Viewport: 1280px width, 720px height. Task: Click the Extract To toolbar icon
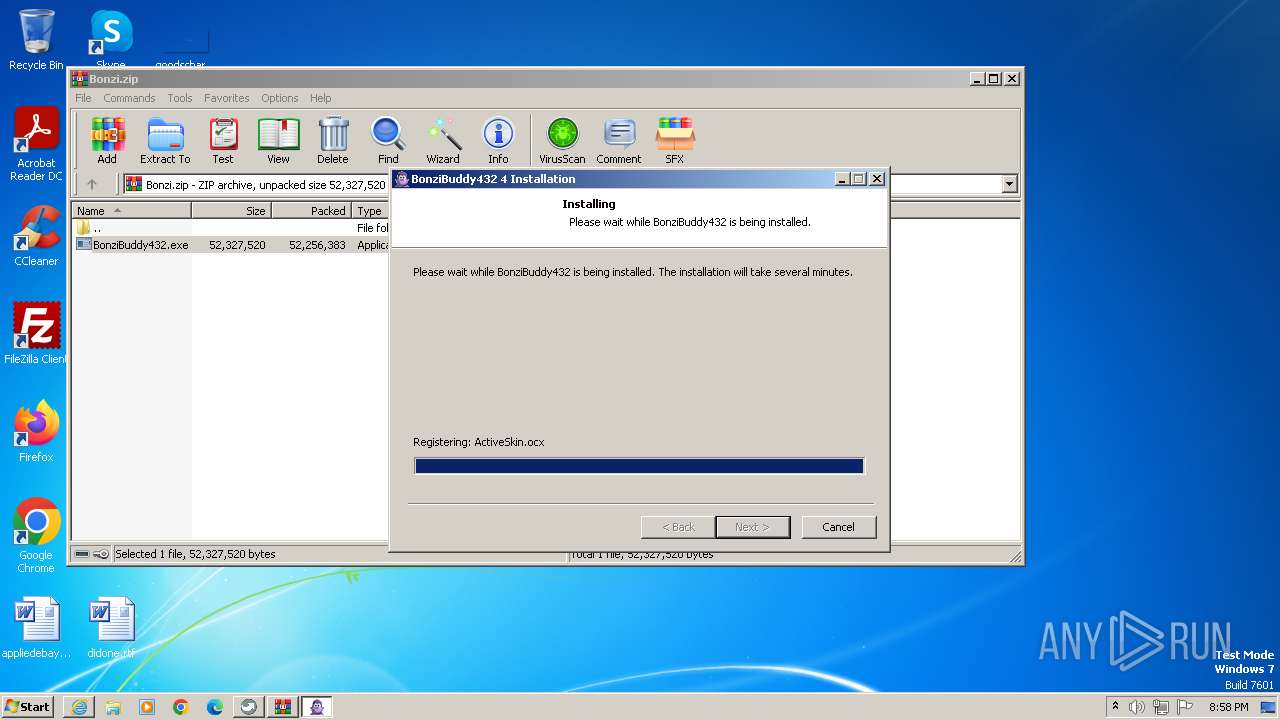(x=165, y=140)
